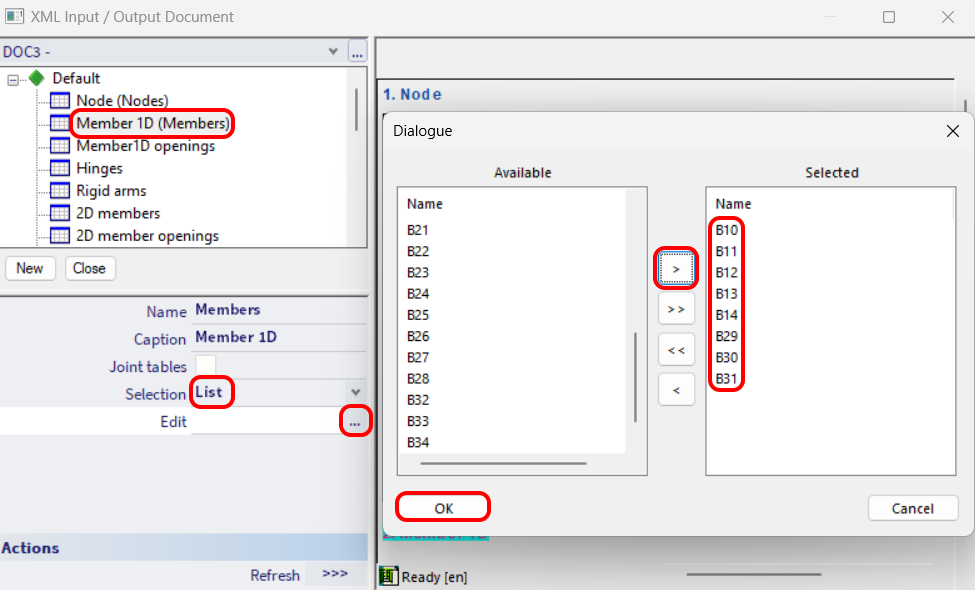
Task: Select B21 in Available list
Action: (418, 230)
